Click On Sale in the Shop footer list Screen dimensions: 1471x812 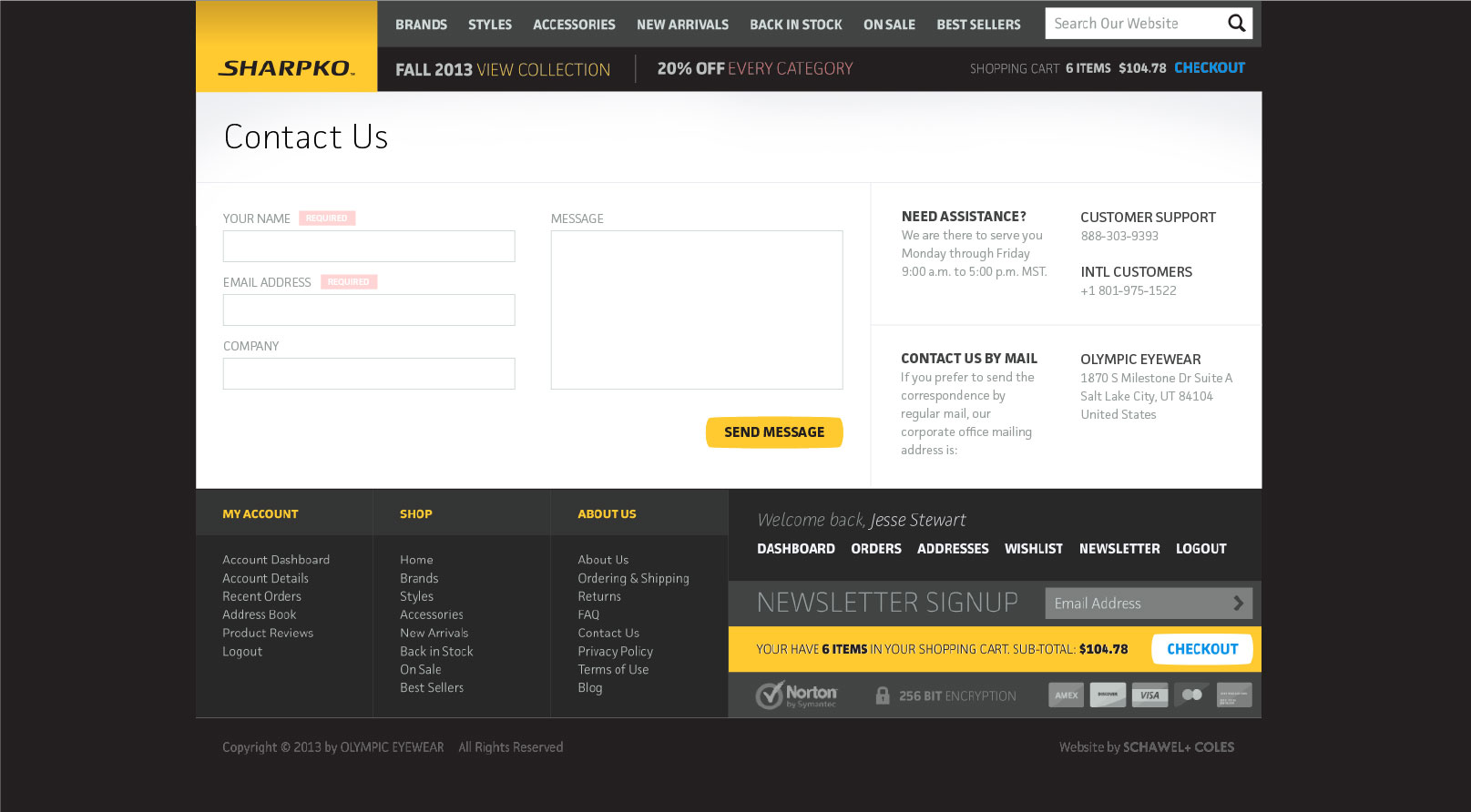[x=420, y=670]
